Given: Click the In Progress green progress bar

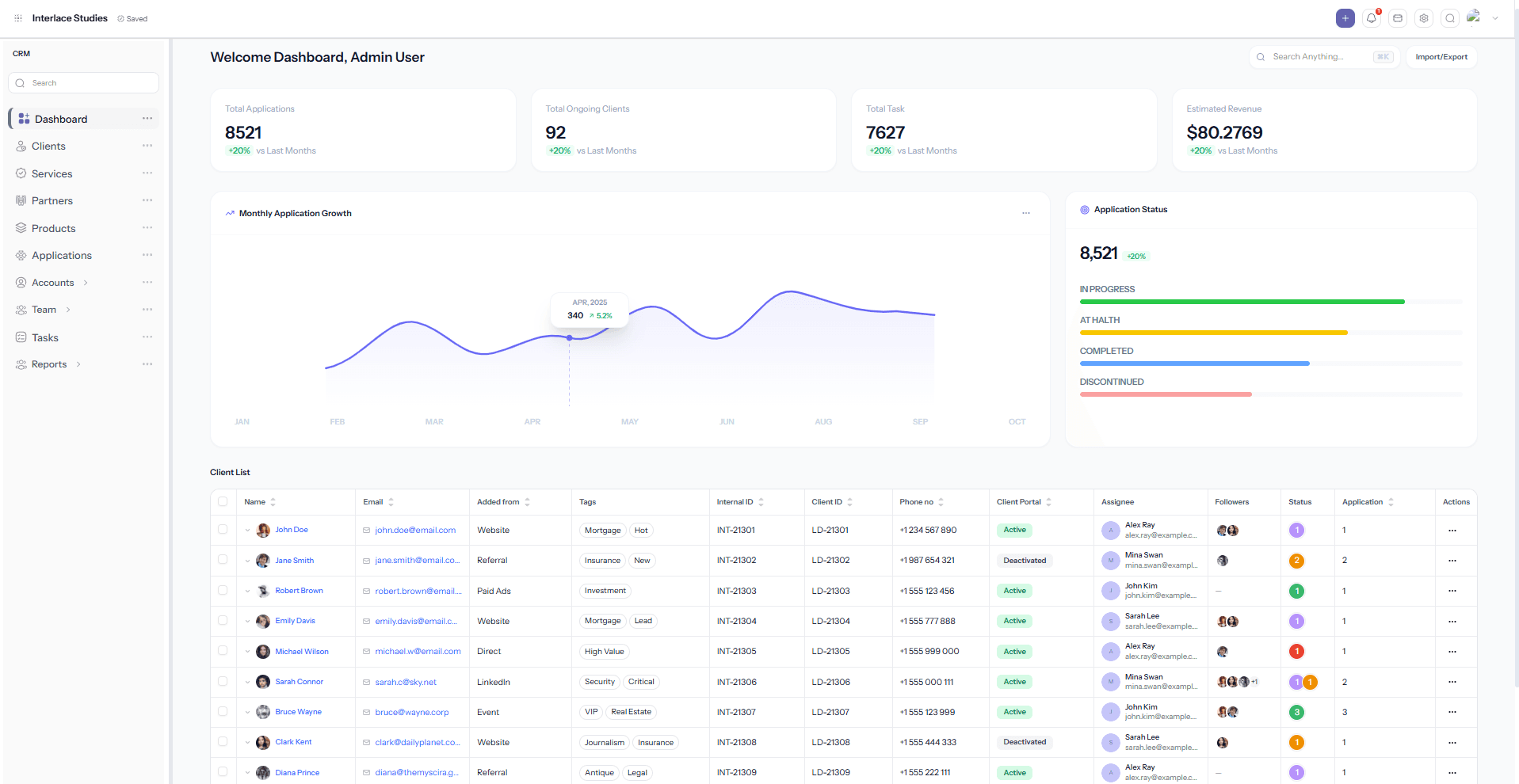Looking at the screenshot, I should coord(1242,302).
